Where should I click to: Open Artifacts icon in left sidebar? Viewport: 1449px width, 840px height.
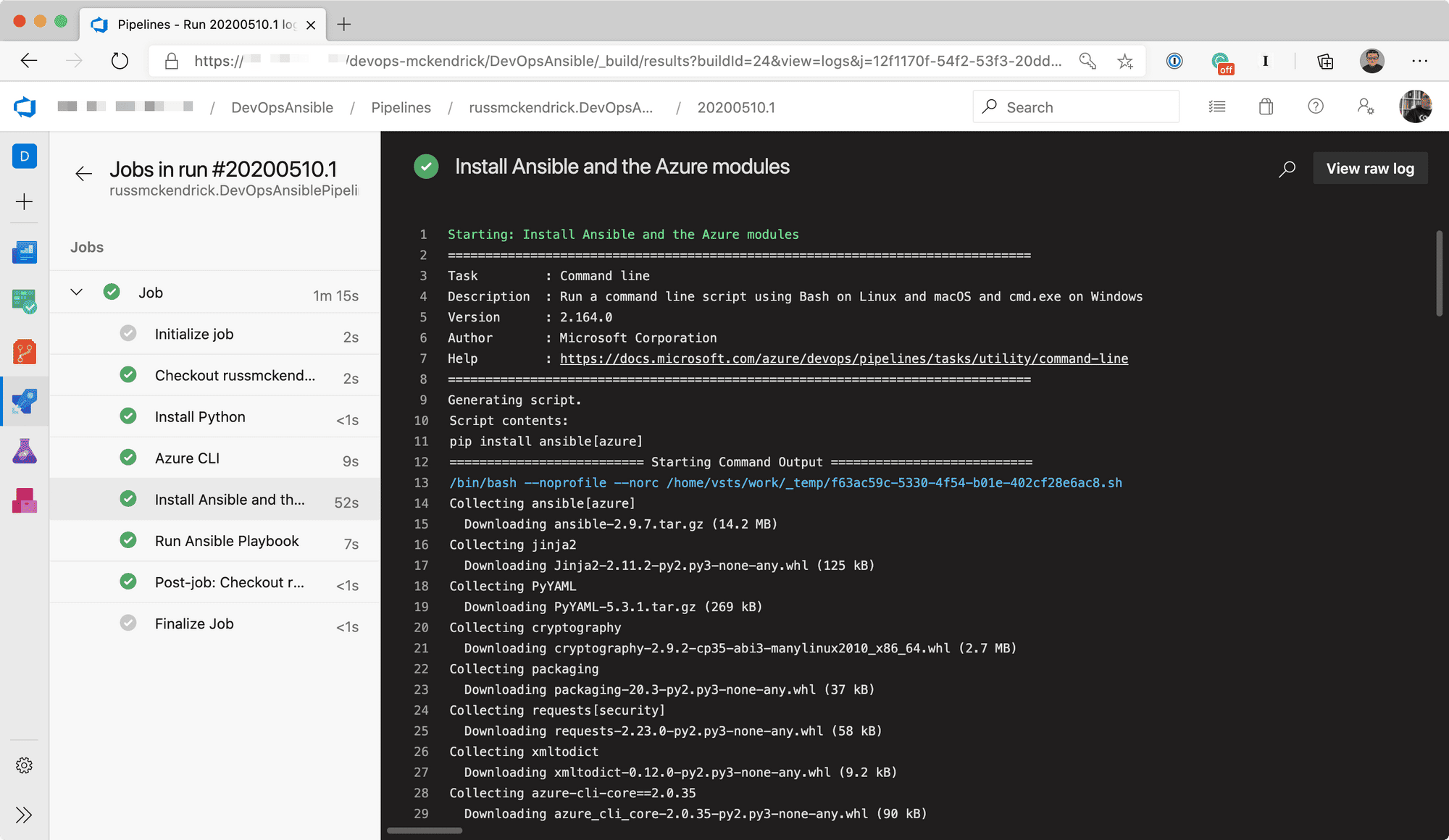point(24,500)
